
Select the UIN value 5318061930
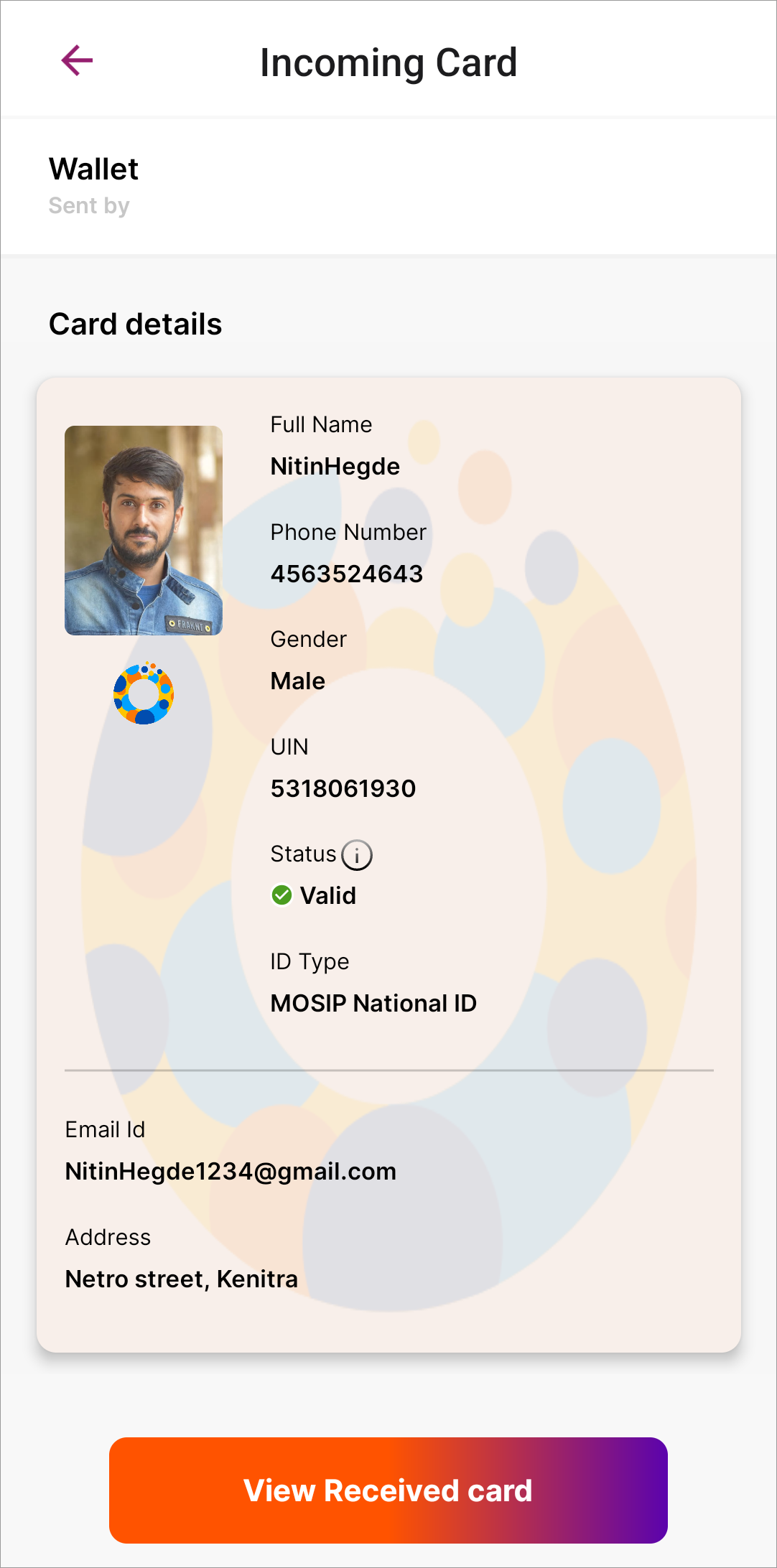tap(343, 789)
